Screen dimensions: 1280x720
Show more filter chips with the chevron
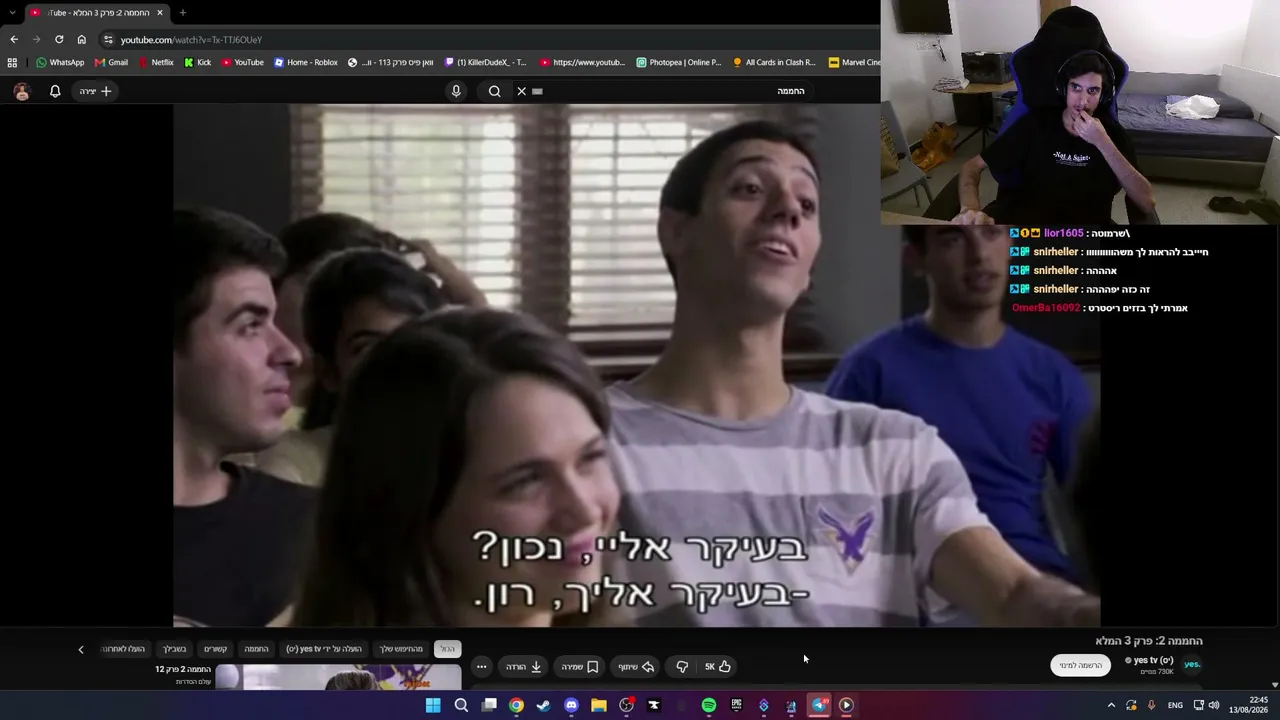(81, 649)
